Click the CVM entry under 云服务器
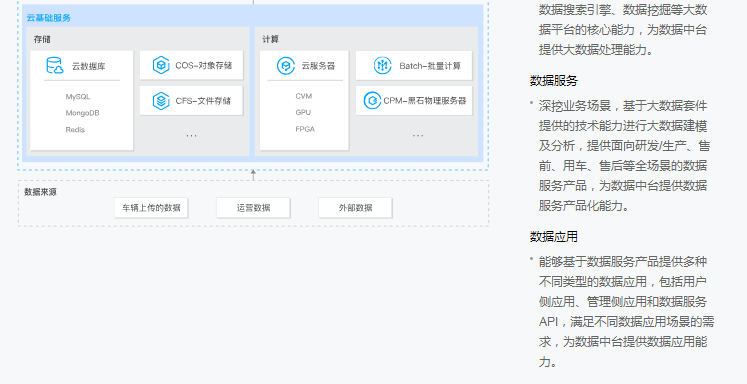 (303, 96)
